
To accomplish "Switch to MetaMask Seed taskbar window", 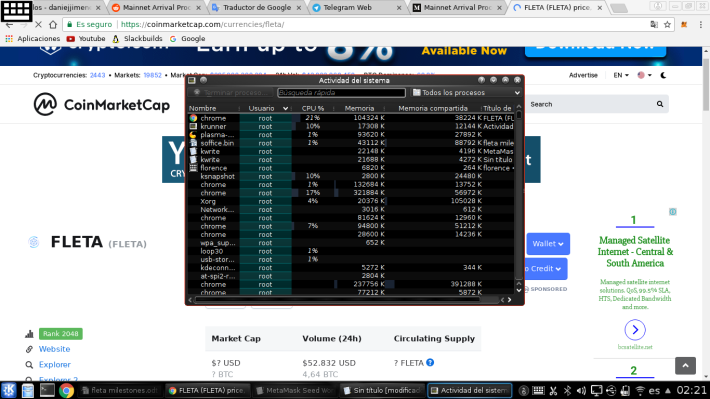I will pos(295,390).
